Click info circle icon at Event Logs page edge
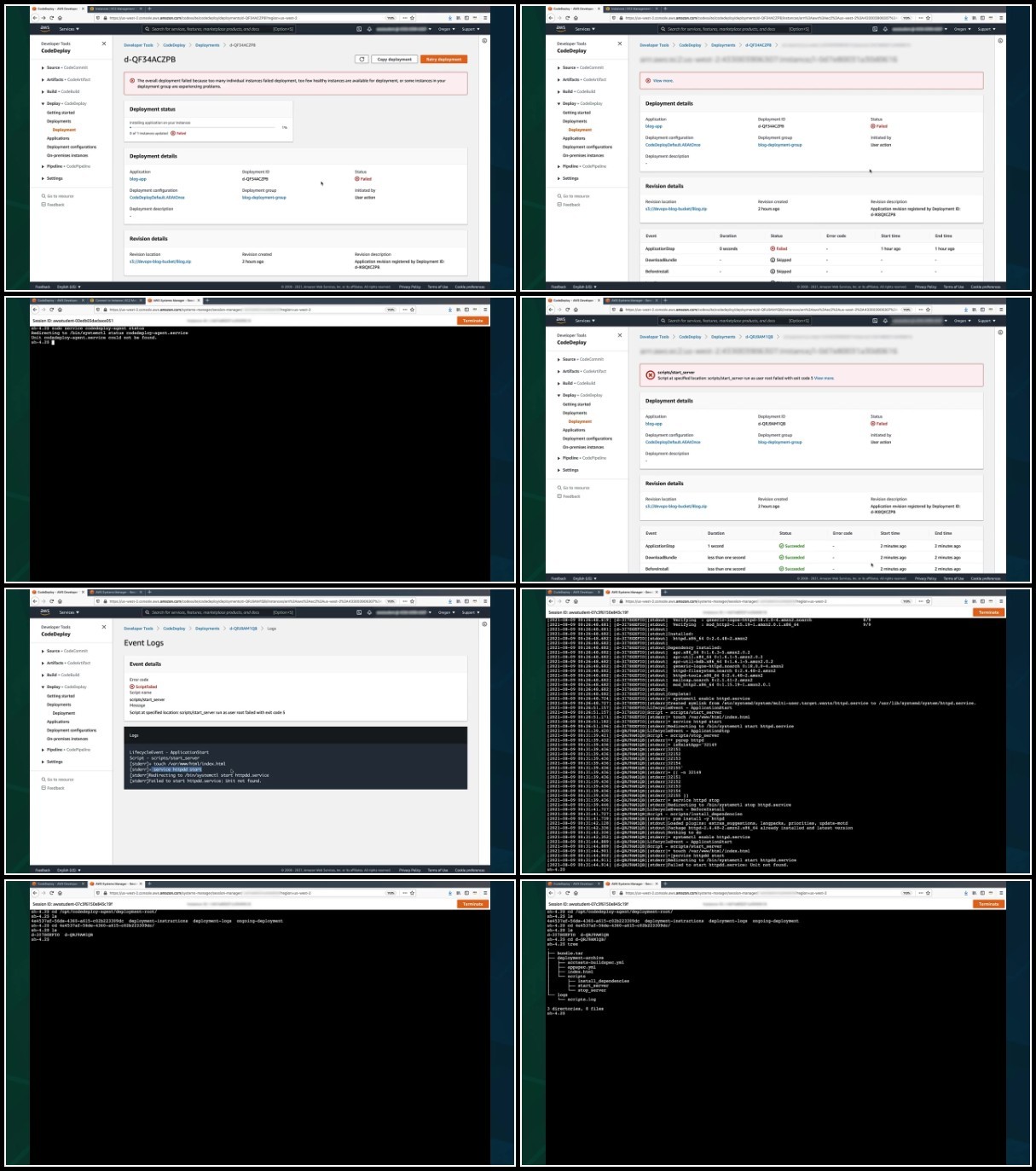This screenshot has height=1171, width=1036. (484, 623)
